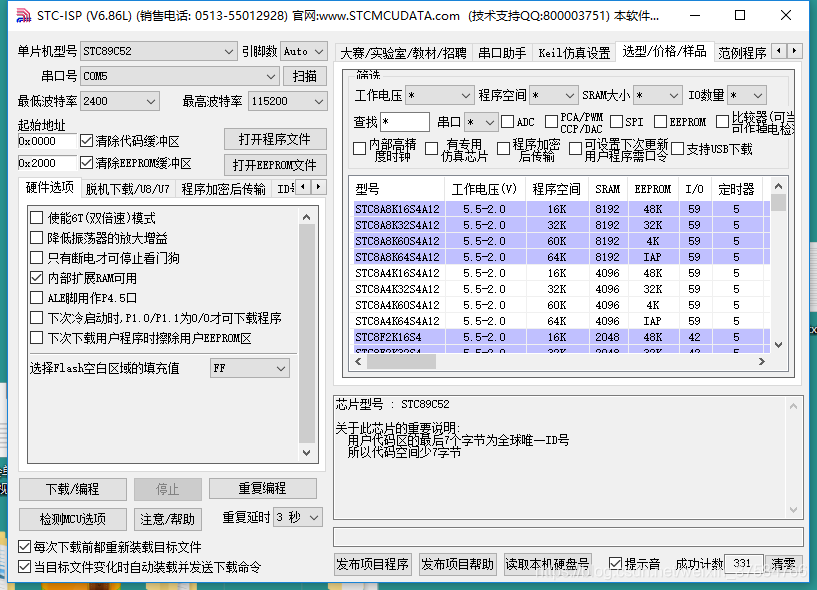This screenshot has height=590, width=817.
Task: Click left arrow of chip table horizontal scrollbar
Action: tap(358, 361)
